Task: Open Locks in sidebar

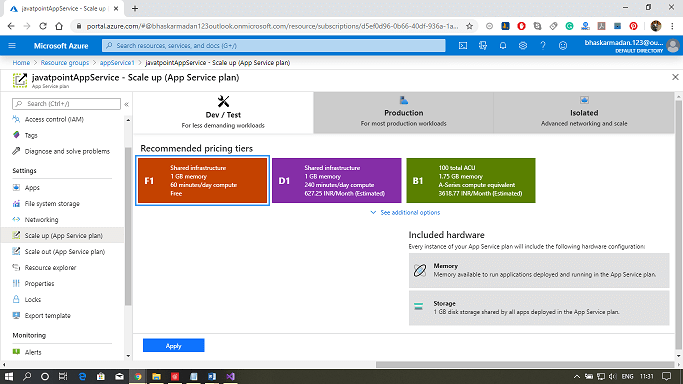Action: point(33,300)
